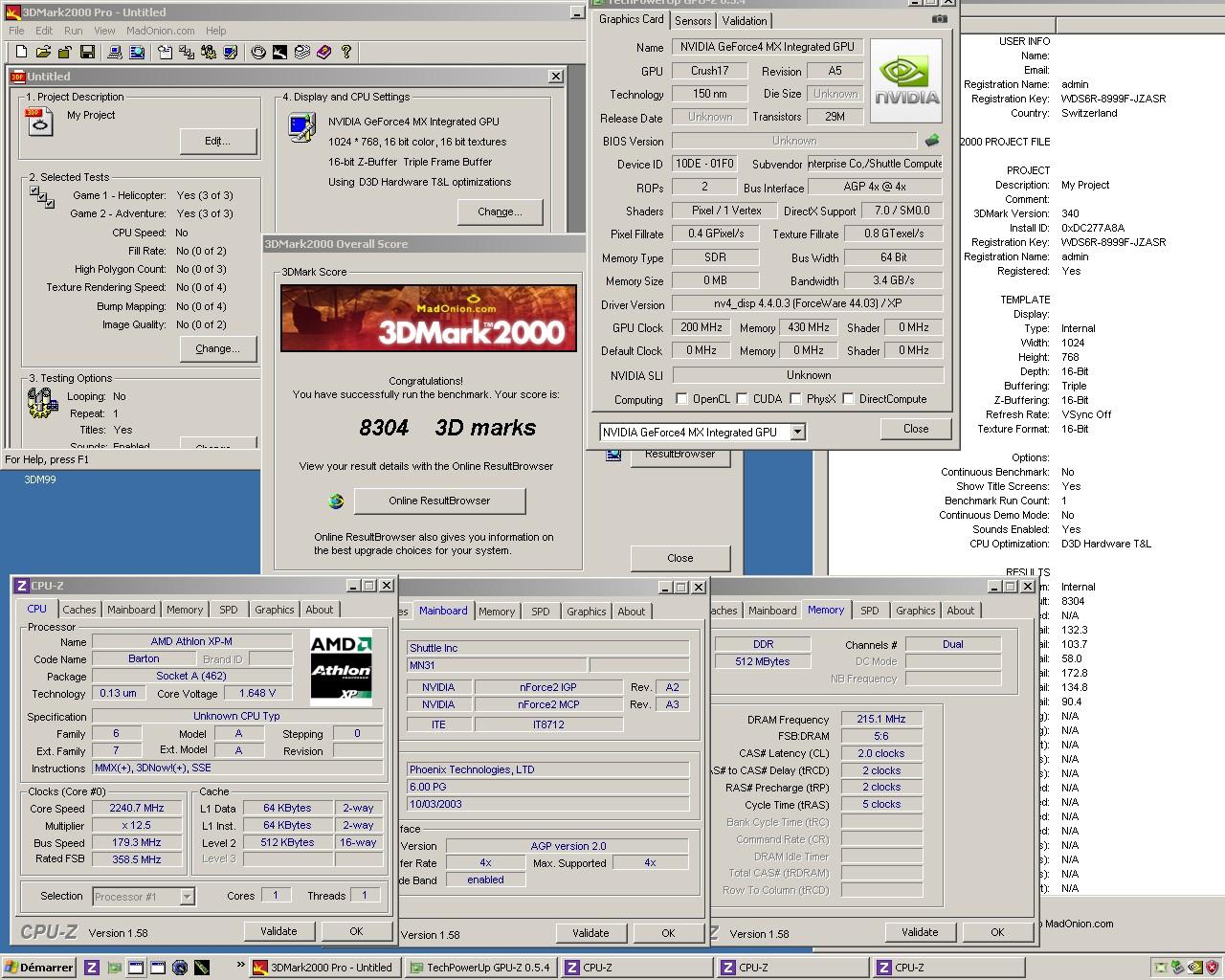The image size is (1225, 980).
Task: Open the Processor #1 selection dropdown in CPU-Z
Action: click(188, 897)
